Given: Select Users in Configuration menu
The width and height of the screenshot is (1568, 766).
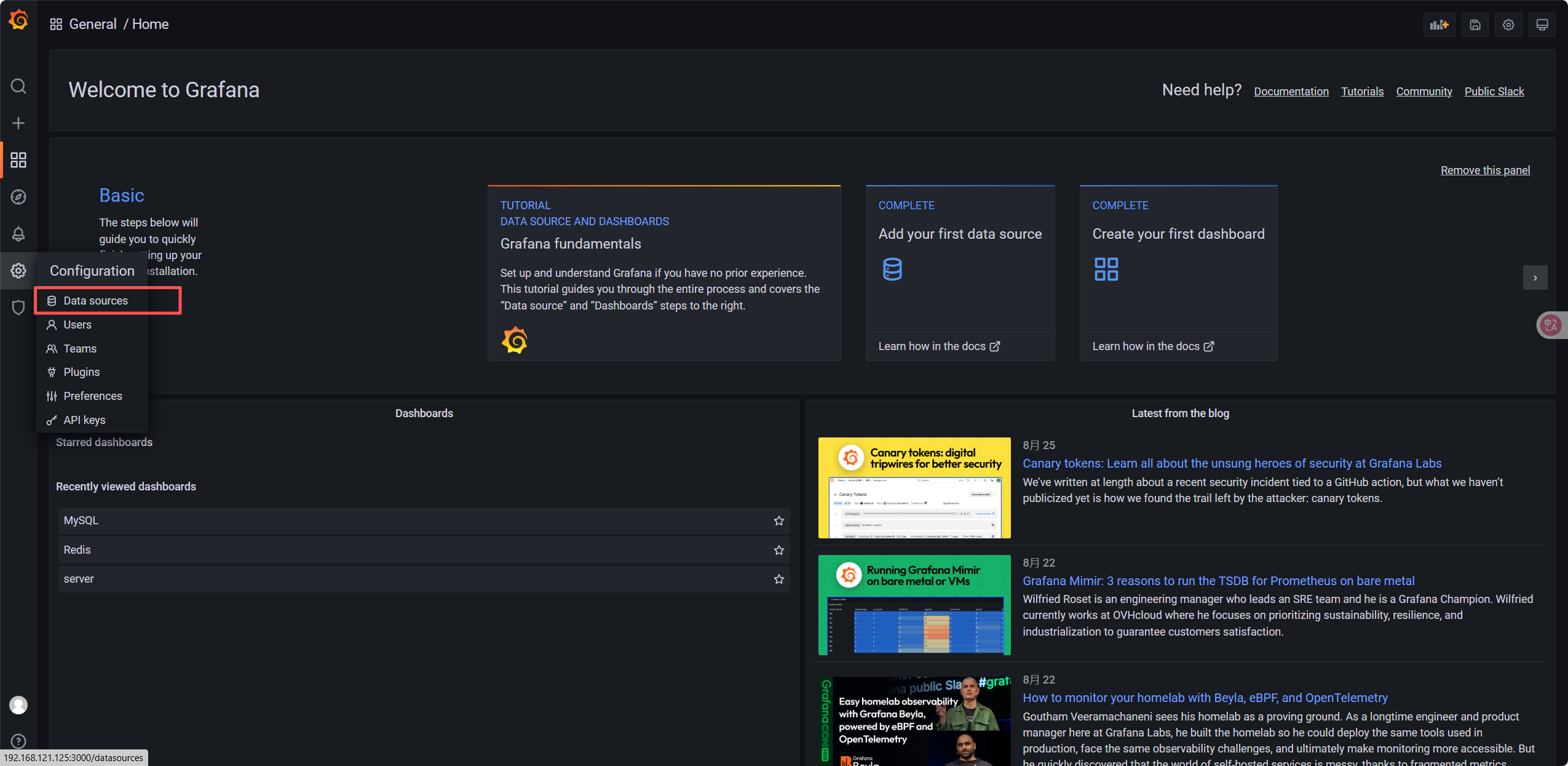Looking at the screenshot, I should [92, 325].
